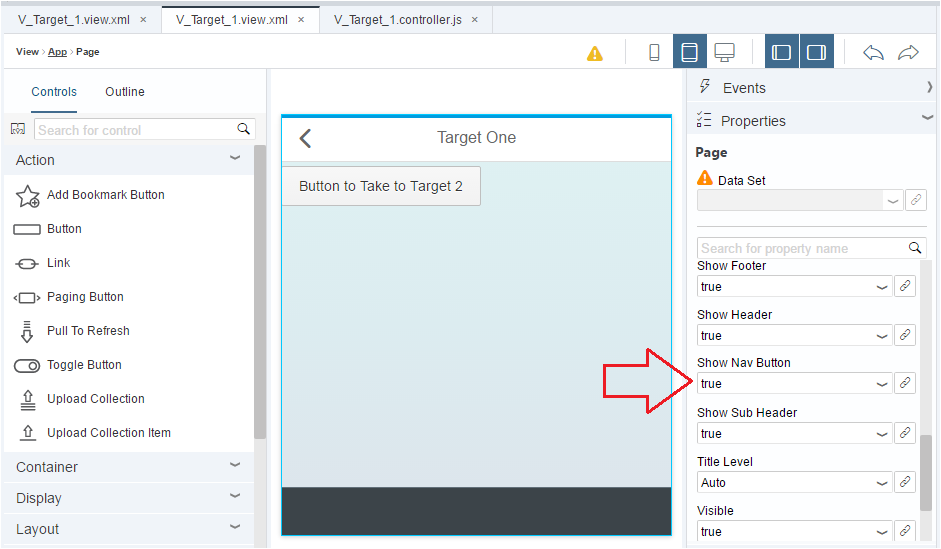Select the Link control

coord(42,263)
